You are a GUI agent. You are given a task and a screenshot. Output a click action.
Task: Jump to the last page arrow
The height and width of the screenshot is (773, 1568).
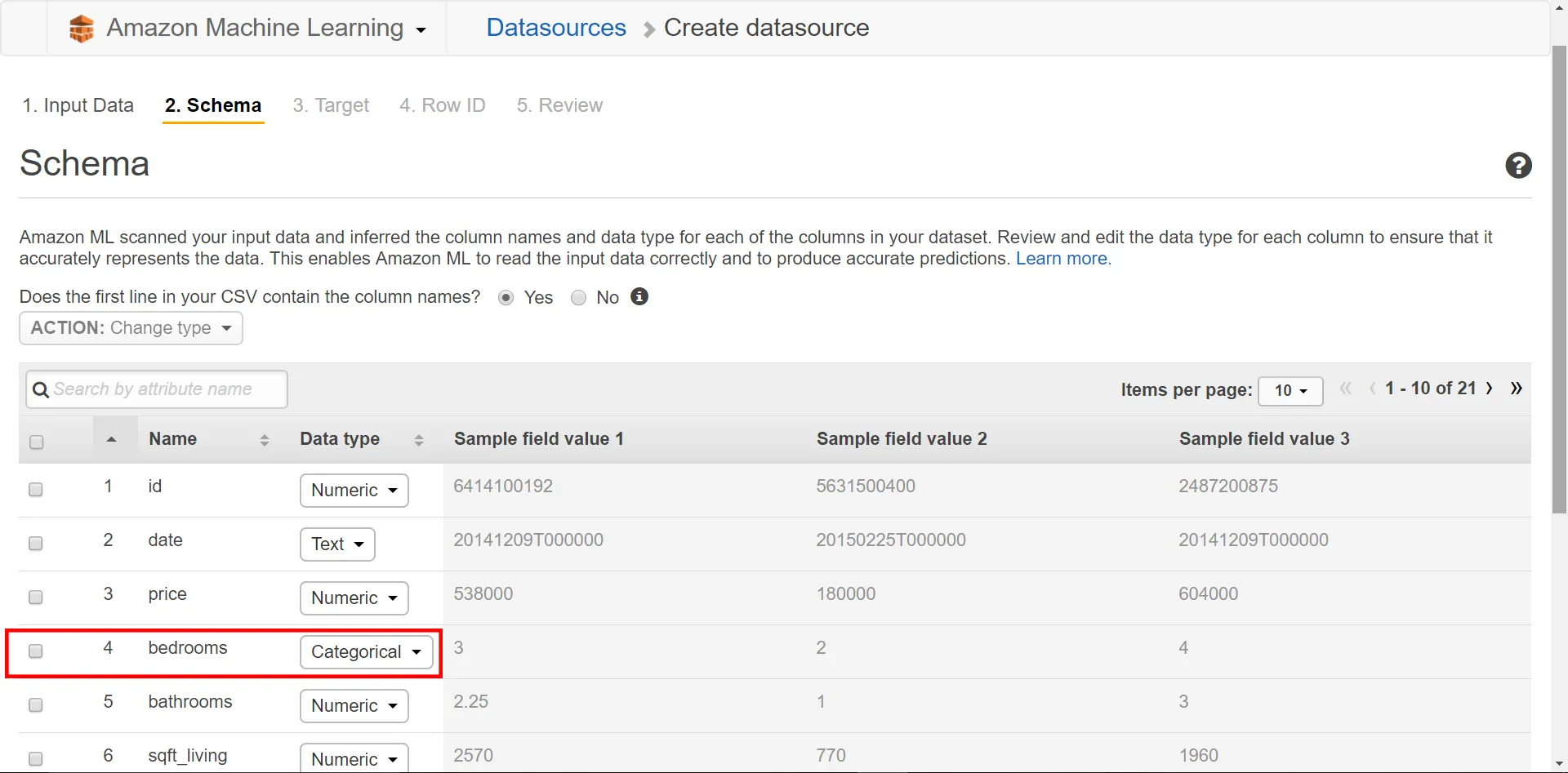(1517, 389)
